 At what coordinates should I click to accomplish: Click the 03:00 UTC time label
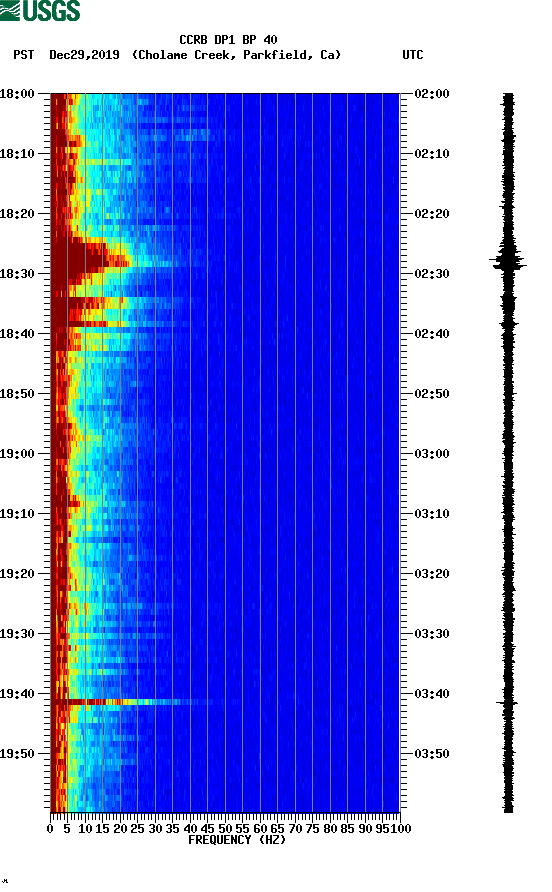coord(432,453)
